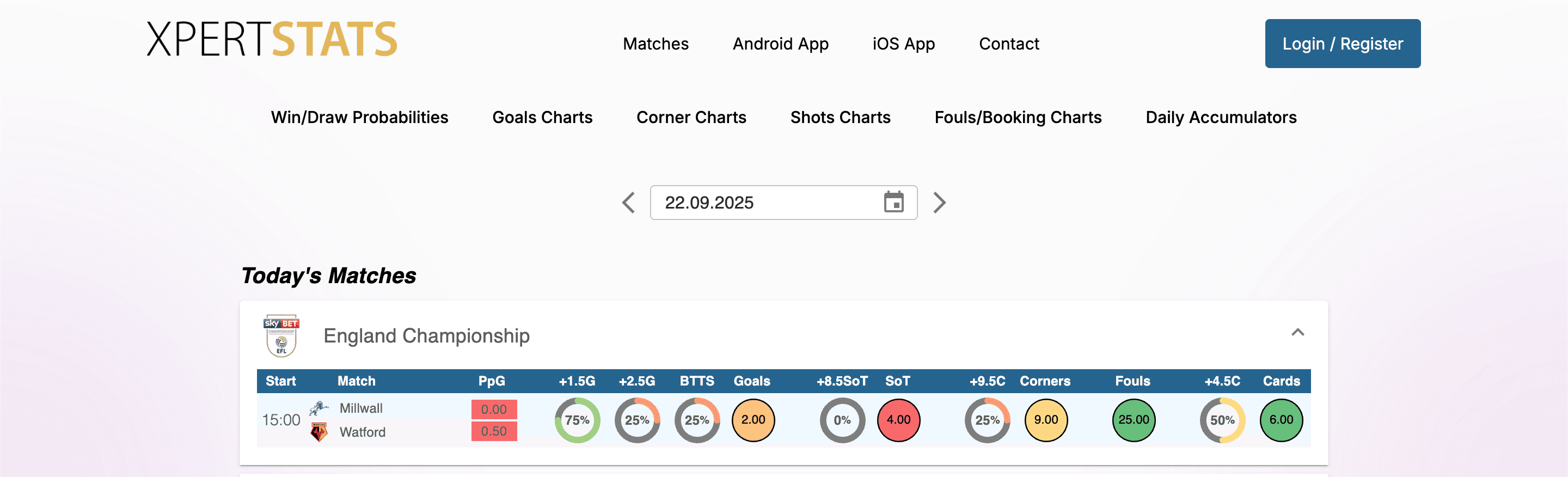Viewport: 1568px width, 477px height.
Task: Open the Android App menu item
Action: point(780,43)
